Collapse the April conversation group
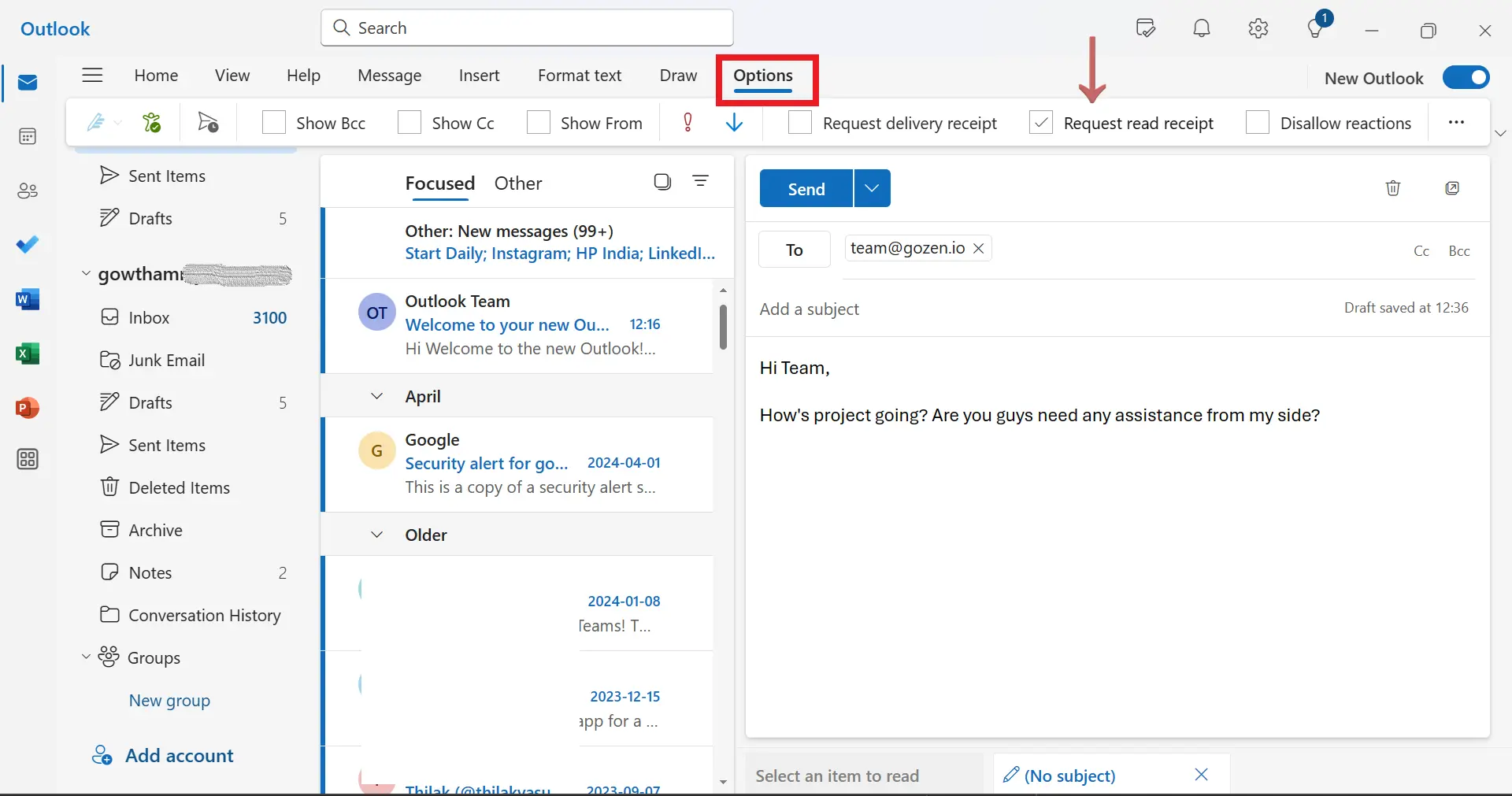 pos(376,396)
